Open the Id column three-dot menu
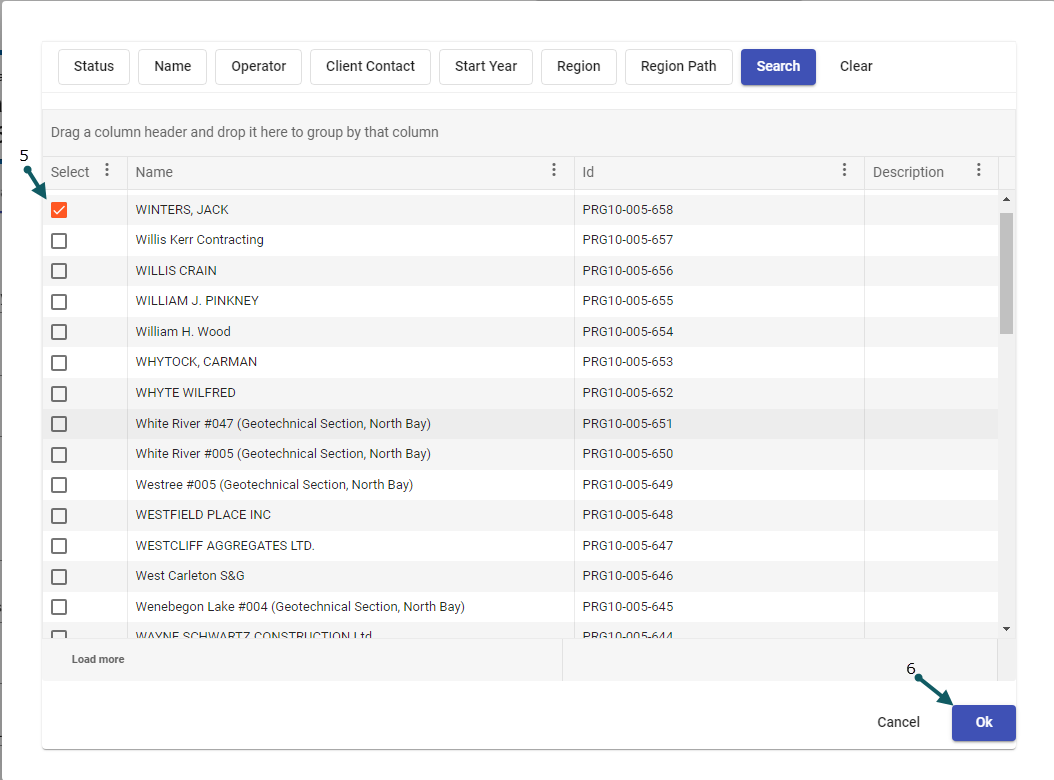 pyautogui.click(x=844, y=171)
